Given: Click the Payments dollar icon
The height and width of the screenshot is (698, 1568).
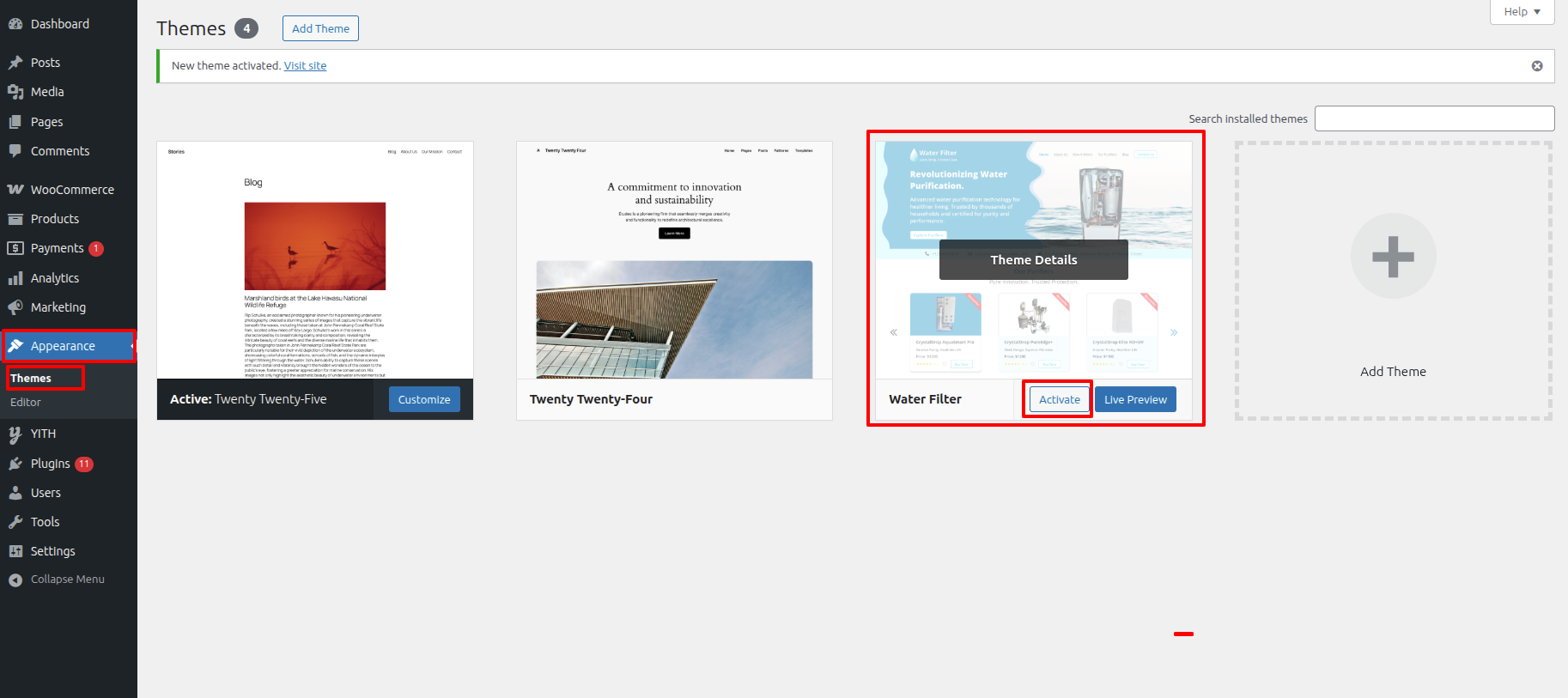Looking at the screenshot, I should click(x=15, y=248).
